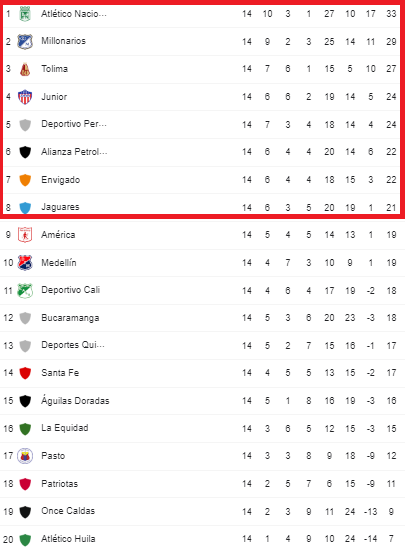The image size is (405, 551).
Task: Select the Pasto circular crest icon
Action: click(25, 456)
